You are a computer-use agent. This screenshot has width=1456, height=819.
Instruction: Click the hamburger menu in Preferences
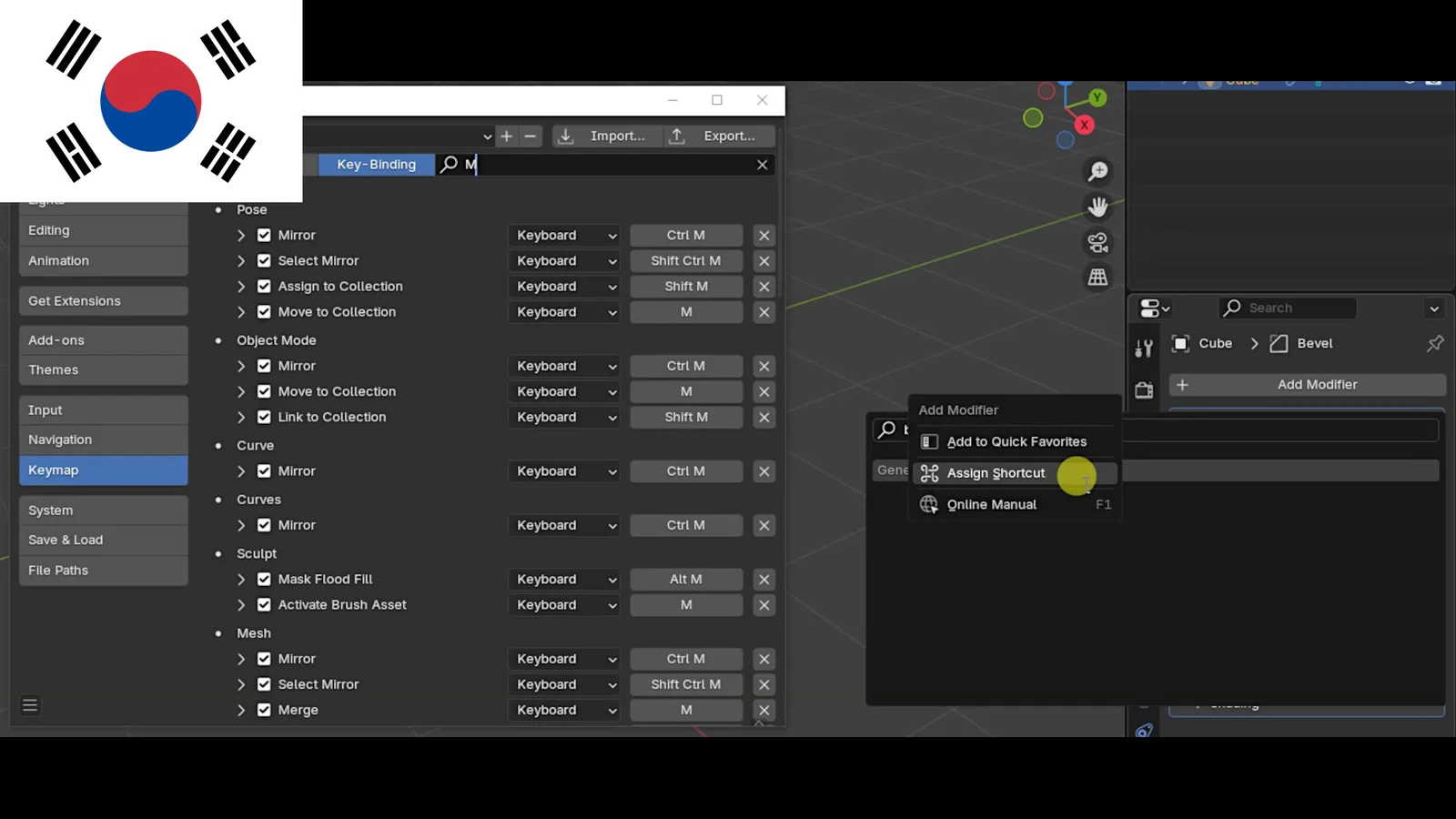tap(30, 705)
